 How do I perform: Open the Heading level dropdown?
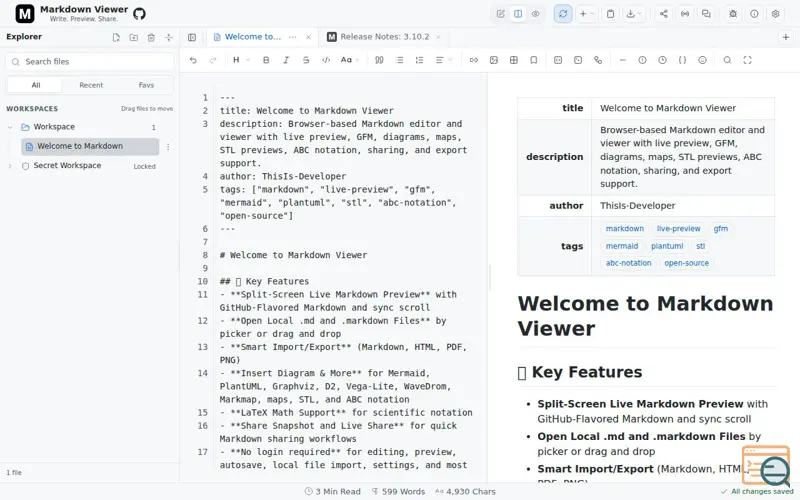coord(241,60)
